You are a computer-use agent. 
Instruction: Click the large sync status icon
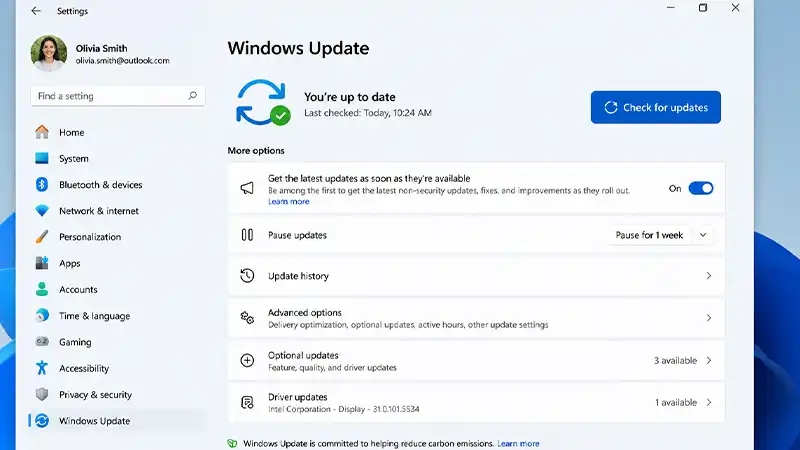click(263, 103)
